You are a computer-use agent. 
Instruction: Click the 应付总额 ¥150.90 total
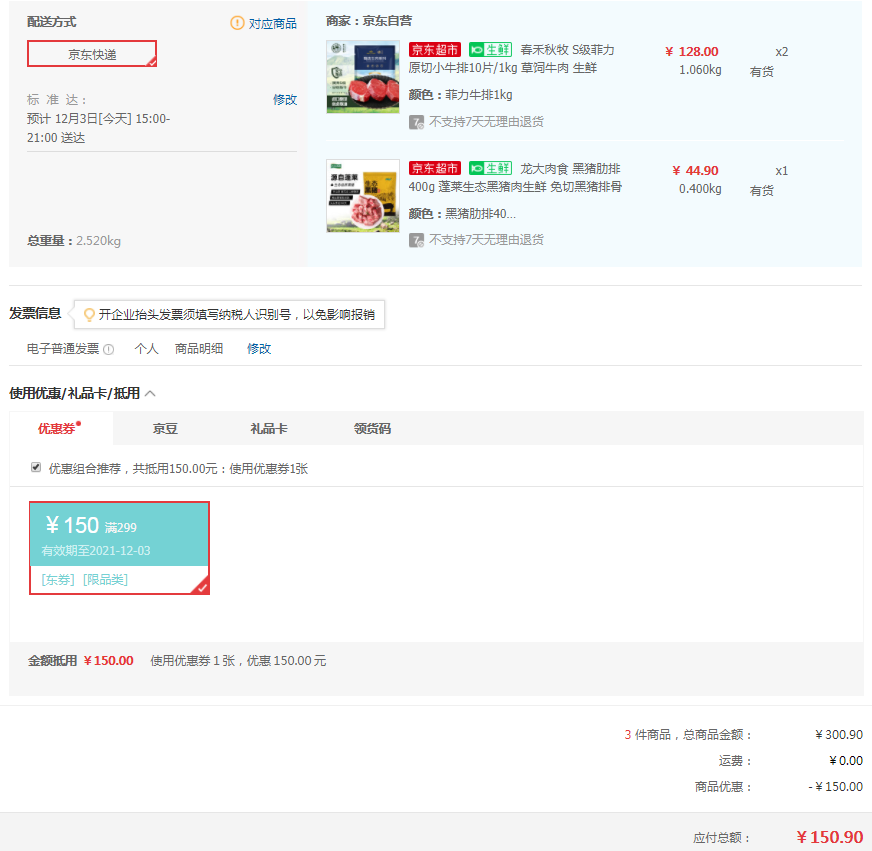click(829, 837)
